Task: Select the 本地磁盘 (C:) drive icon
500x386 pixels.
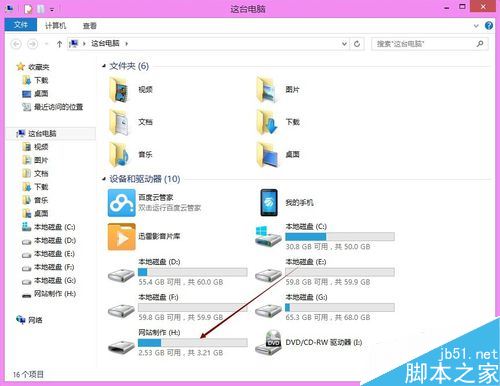Action: 268,237
